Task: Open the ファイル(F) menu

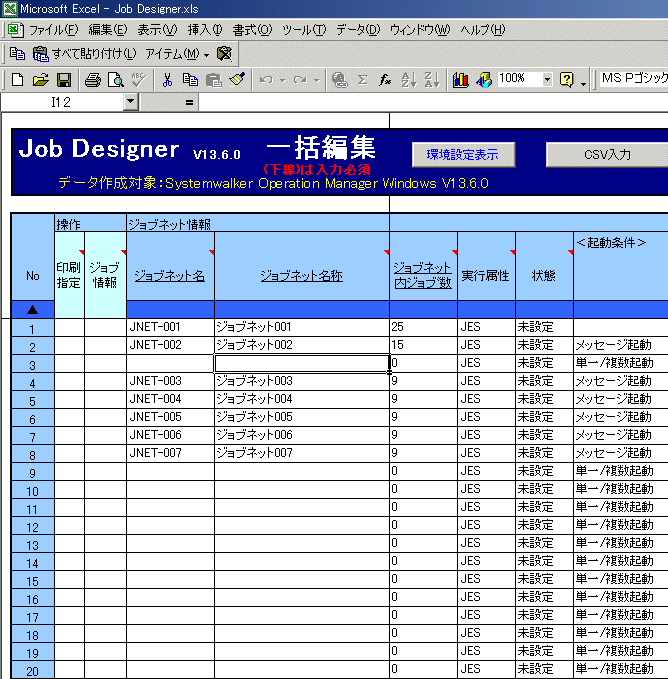Action: coord(54,30)
